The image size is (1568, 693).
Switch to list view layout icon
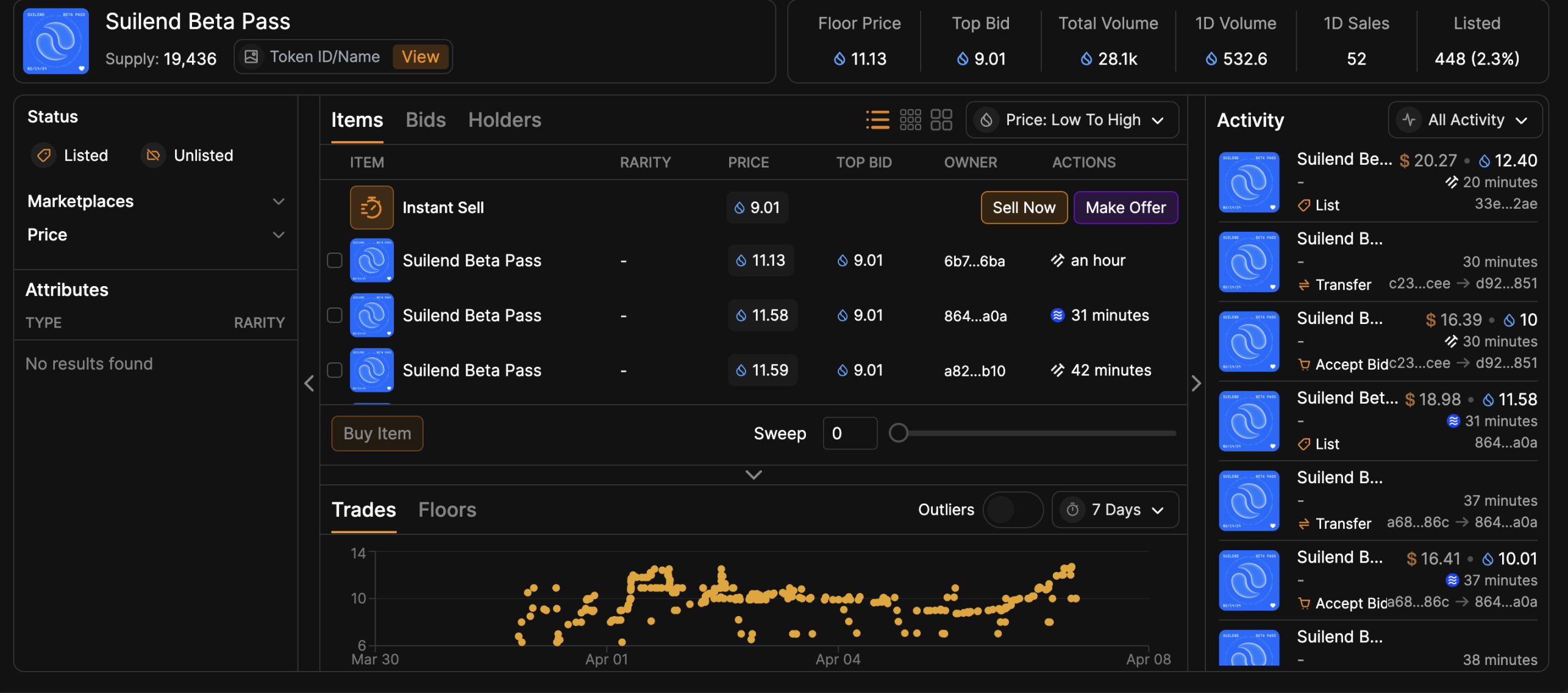tap(877, 120)
